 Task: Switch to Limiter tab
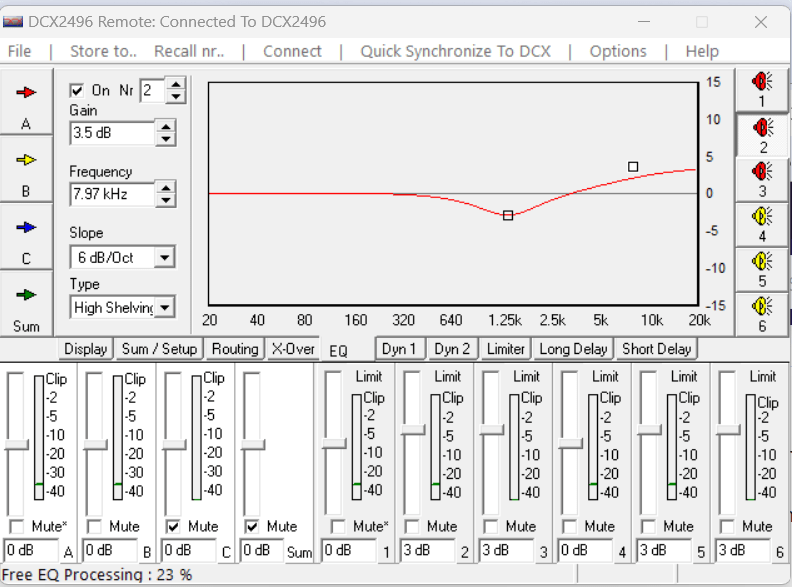[x=506, y=349]
